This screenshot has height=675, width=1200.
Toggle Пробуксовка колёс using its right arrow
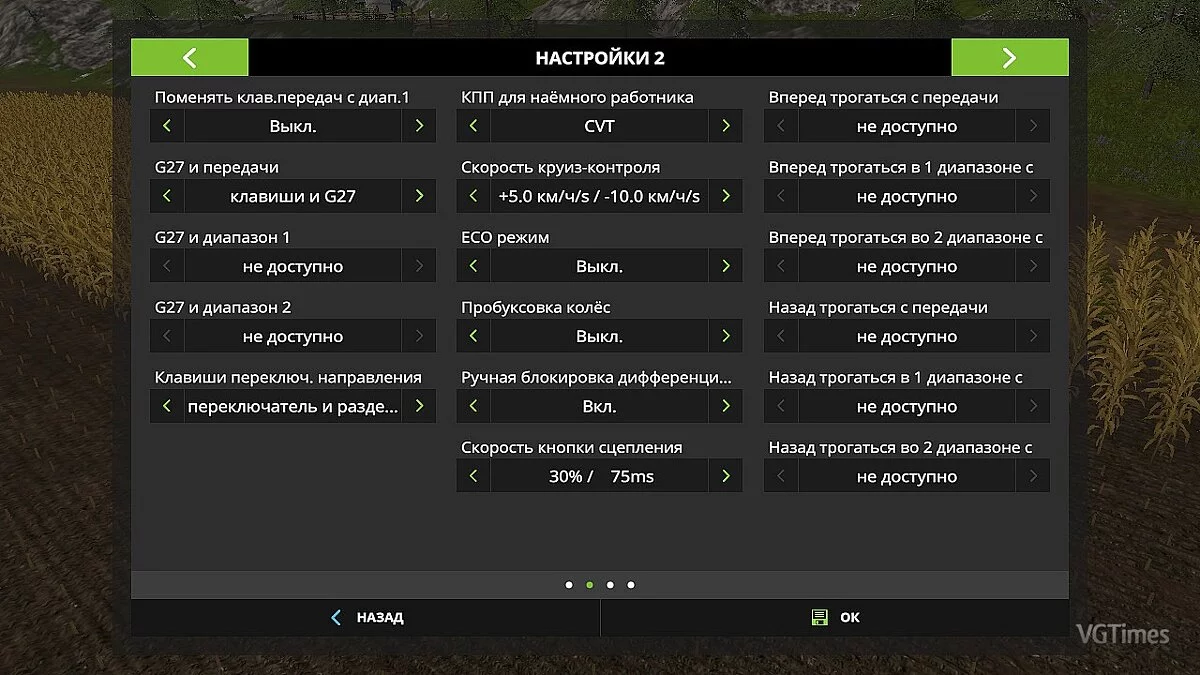725,336
